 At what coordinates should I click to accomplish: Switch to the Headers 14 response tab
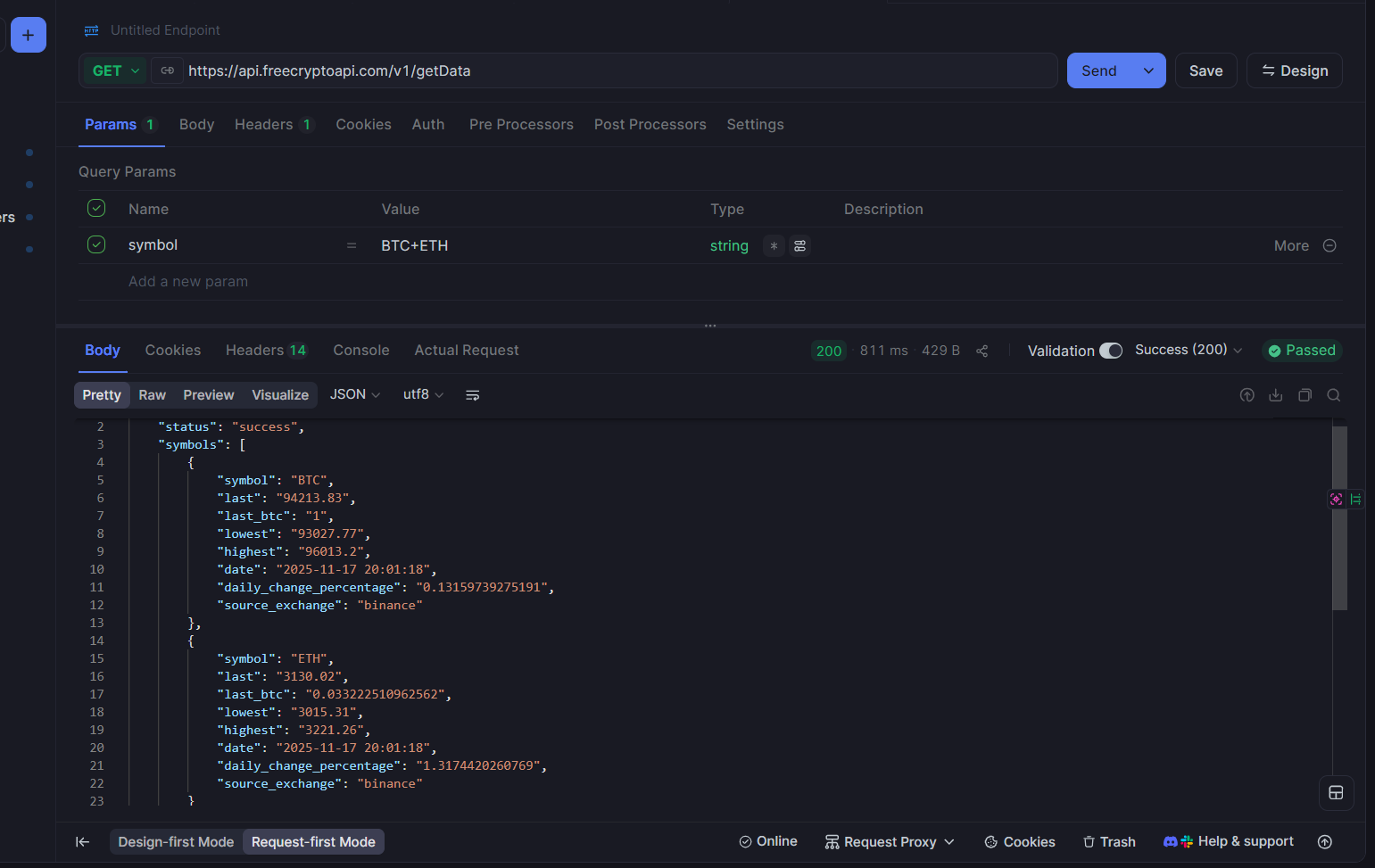266,350
